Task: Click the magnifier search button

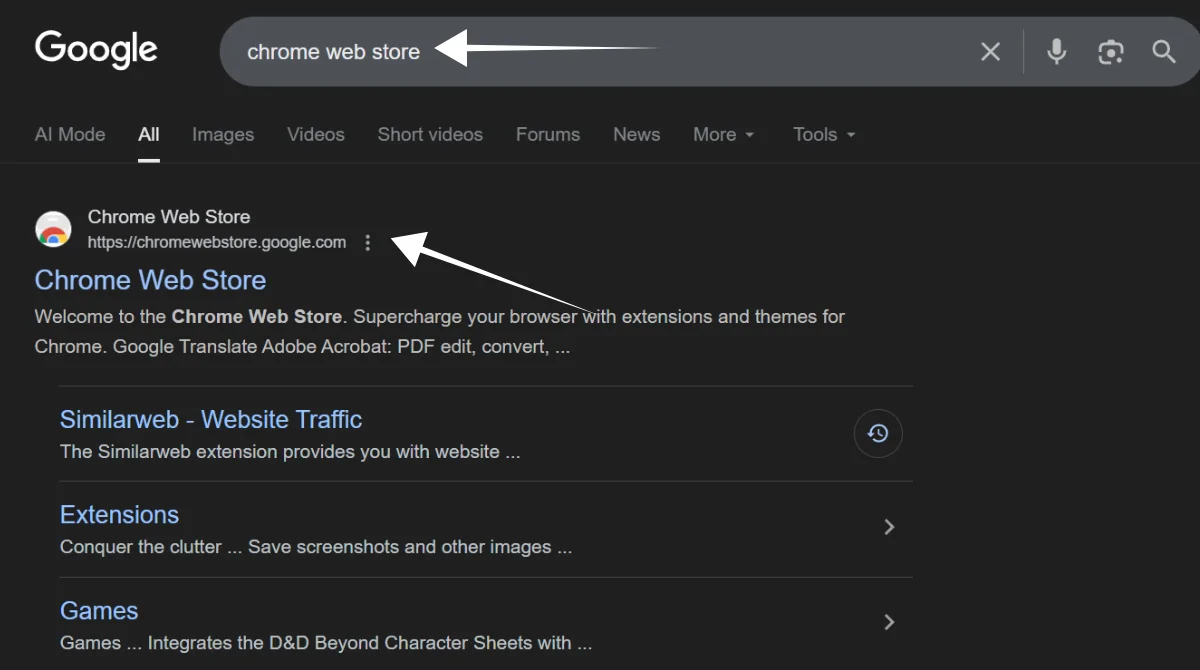Action: (x=1164, y=52)
